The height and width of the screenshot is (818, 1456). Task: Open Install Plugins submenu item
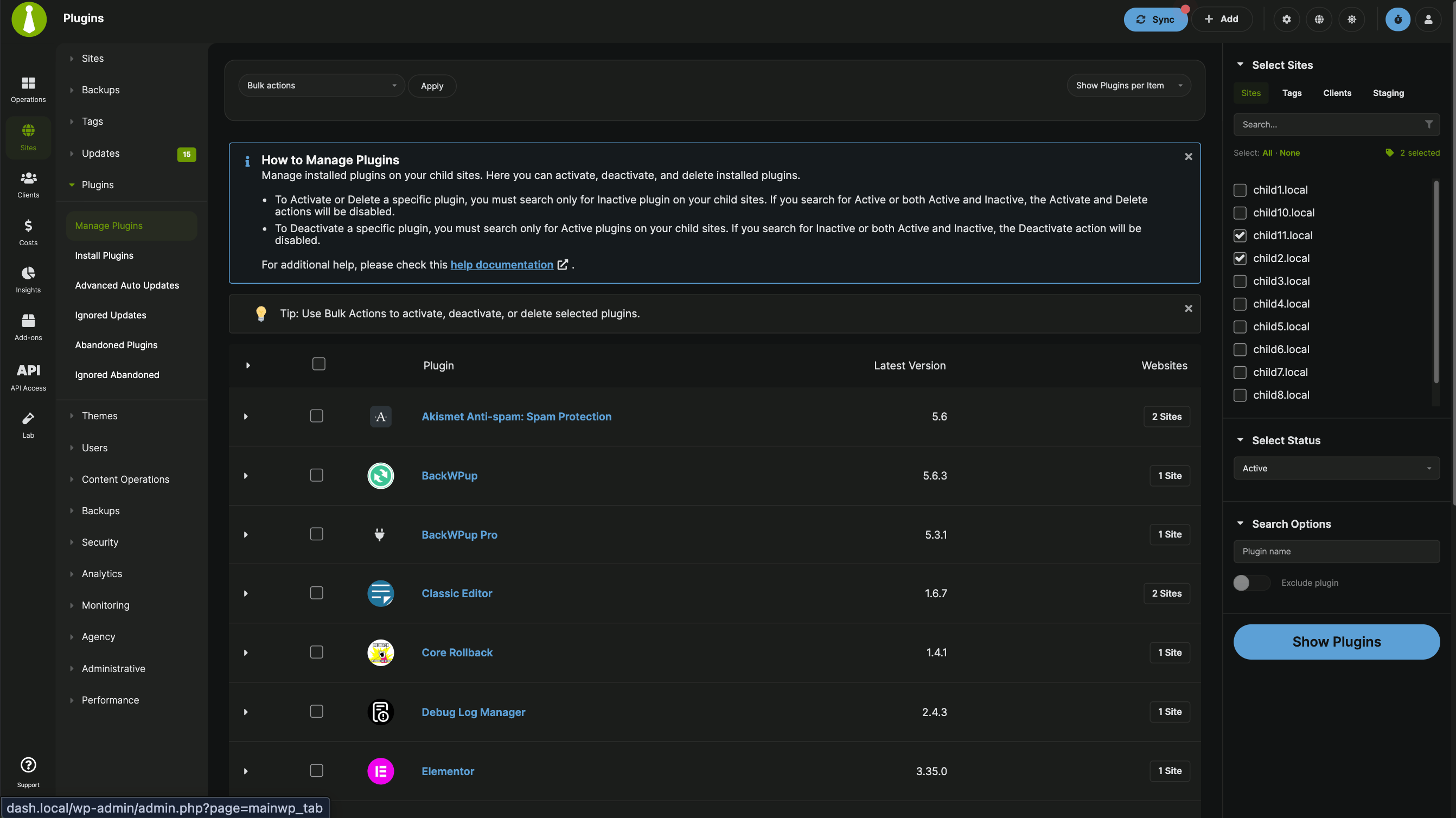[x=104, y=255]
